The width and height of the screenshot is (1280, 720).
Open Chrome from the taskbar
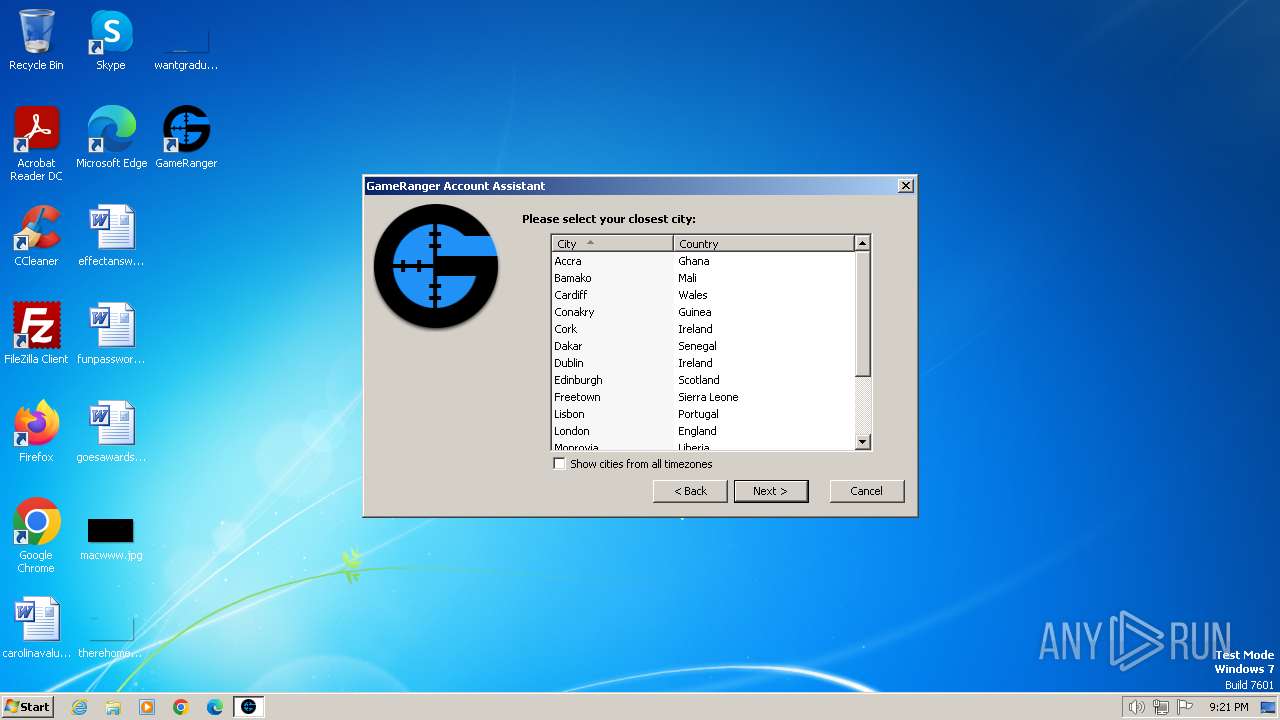[181, 707]
